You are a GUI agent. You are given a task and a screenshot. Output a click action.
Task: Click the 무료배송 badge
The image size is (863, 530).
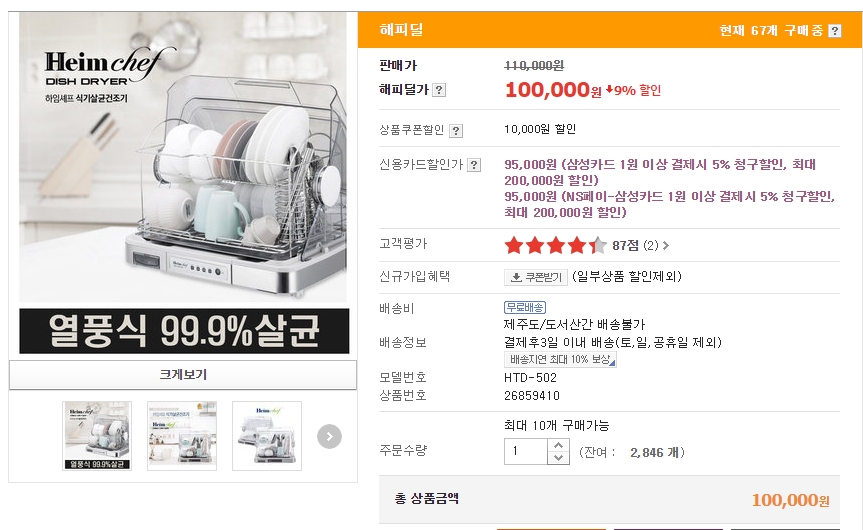coord(525,307)
